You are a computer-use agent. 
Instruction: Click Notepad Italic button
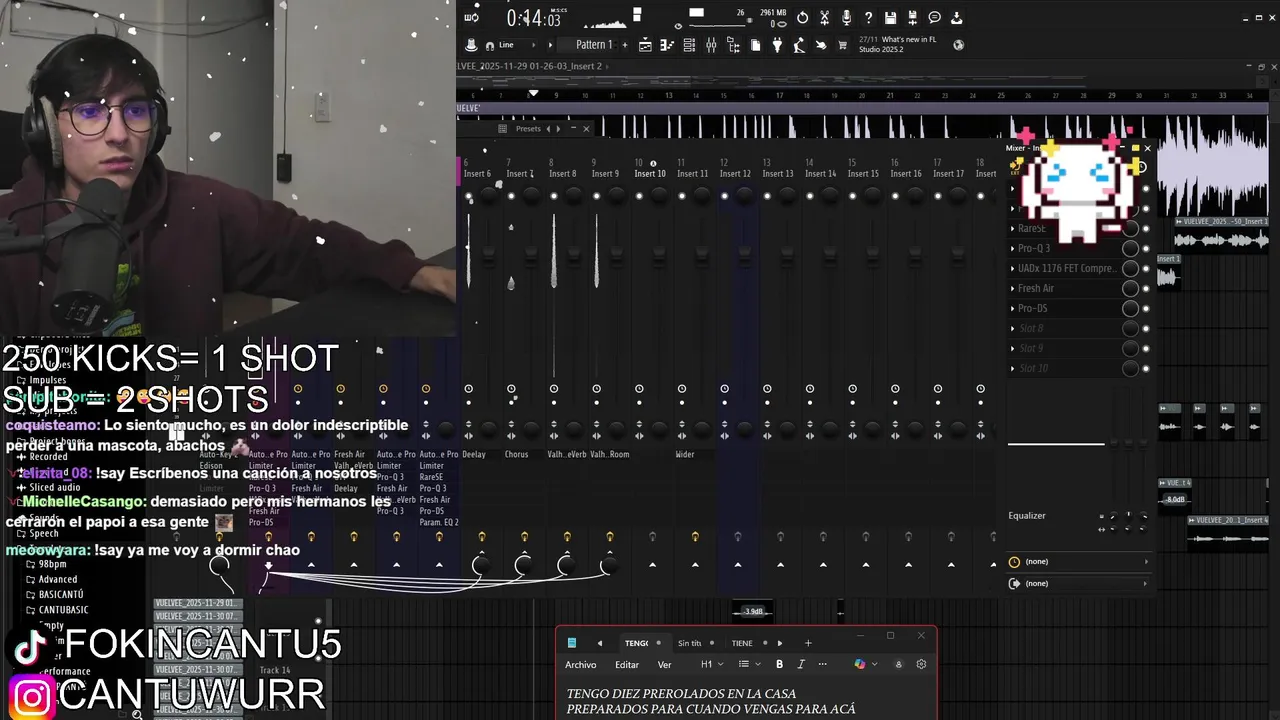801,664
